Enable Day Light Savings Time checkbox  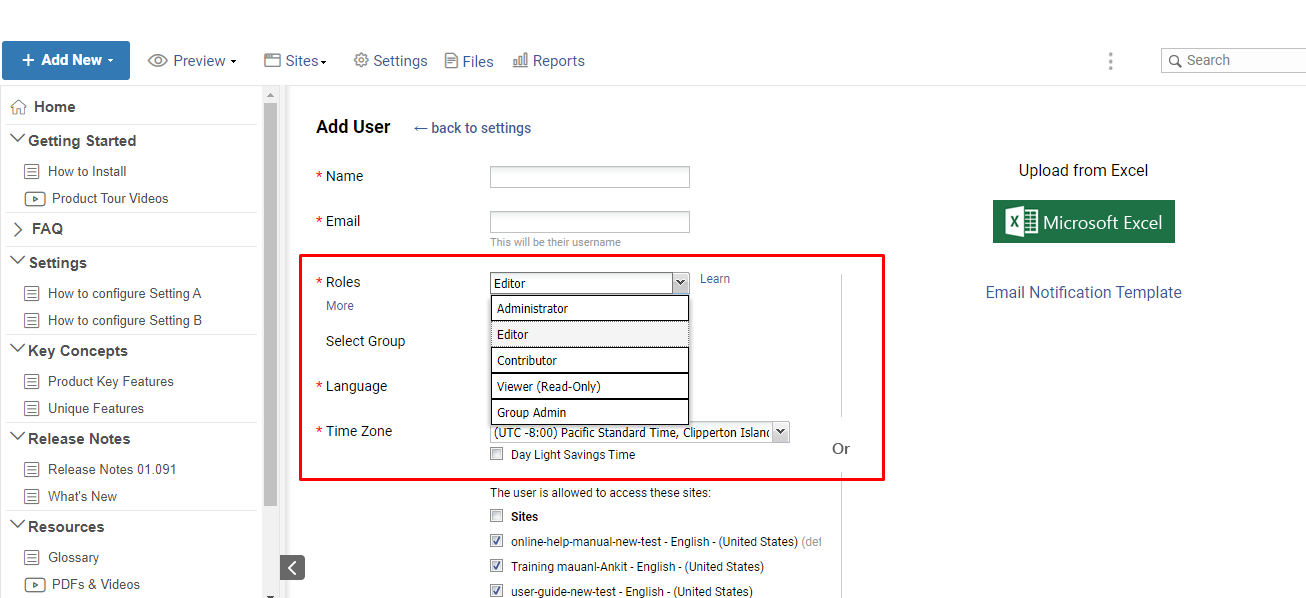[x=497, y=454]
